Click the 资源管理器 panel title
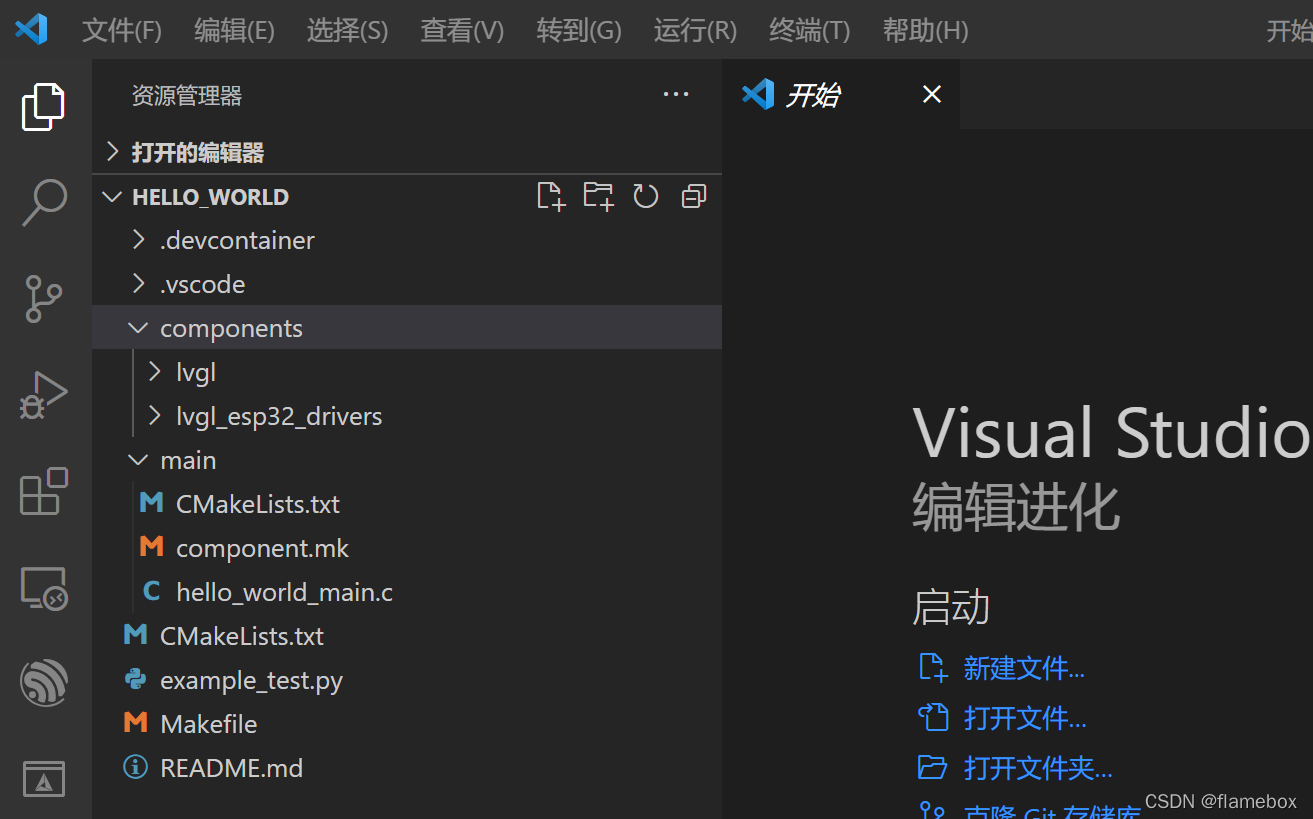The height and width of the screenshot is (819, 1313). coord(187,96)
